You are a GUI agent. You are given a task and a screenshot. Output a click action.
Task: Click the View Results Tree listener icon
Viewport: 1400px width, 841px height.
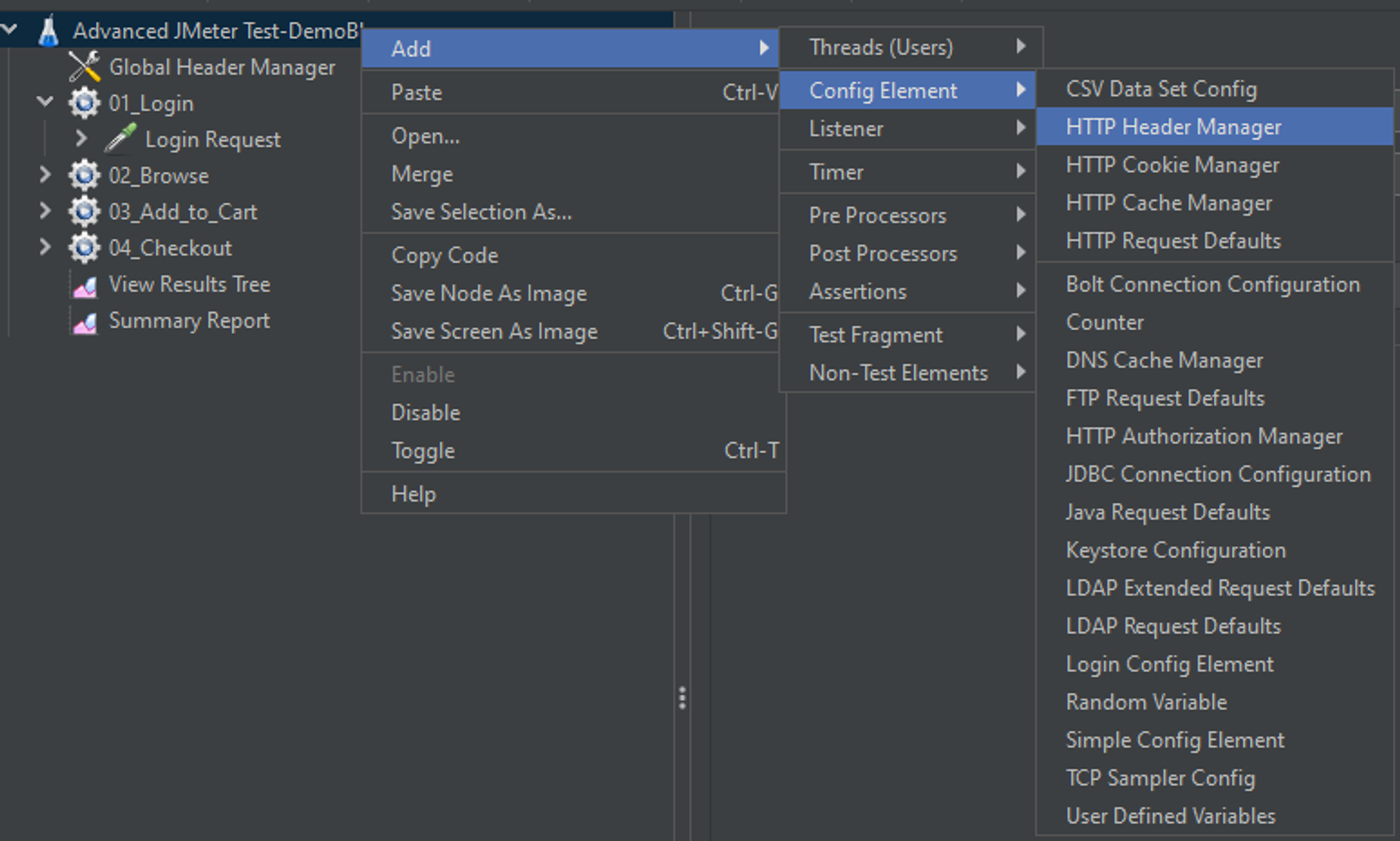coord(84,286)
